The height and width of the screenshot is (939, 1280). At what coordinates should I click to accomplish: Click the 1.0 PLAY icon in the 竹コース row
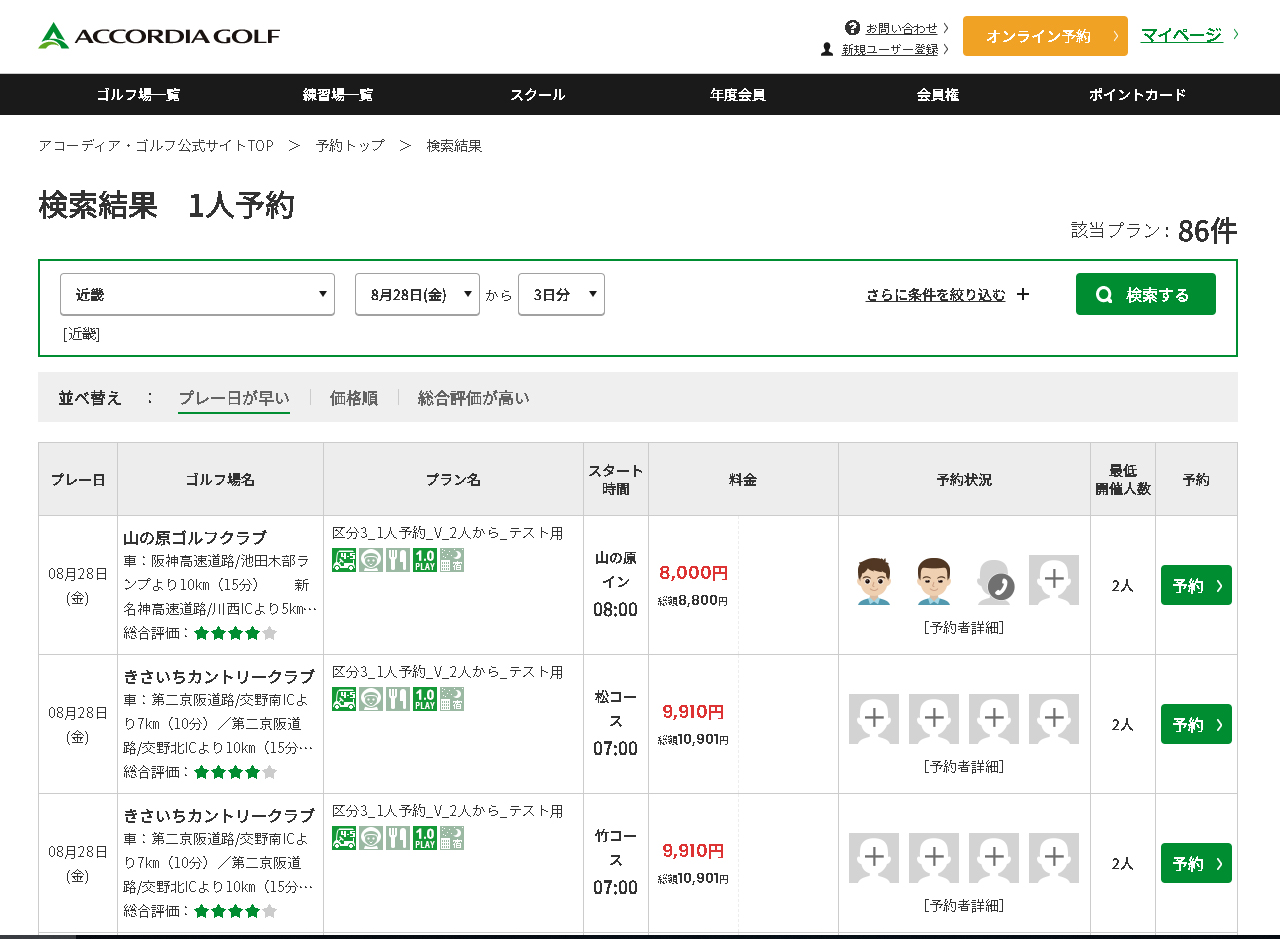pos(425,838)
